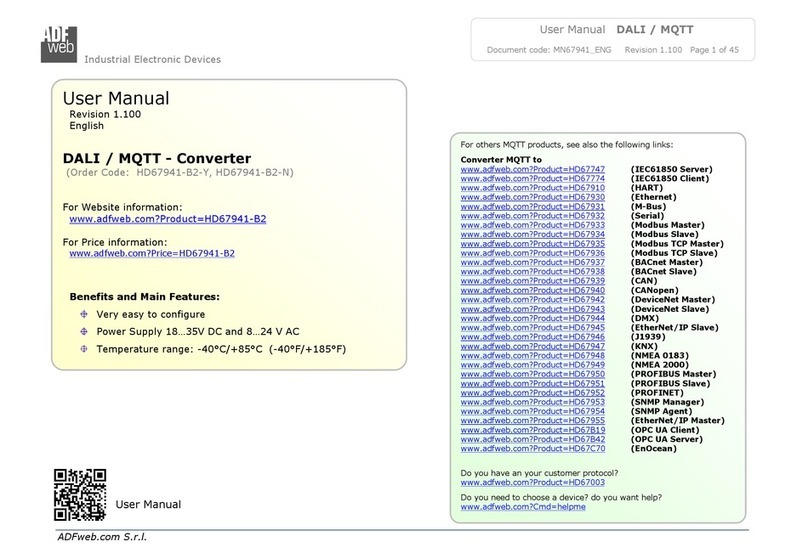The image size is (808, 559).
Task: Visit the HD67951 PROFIBUS Slave link
Action: click(x=533, y=383)
